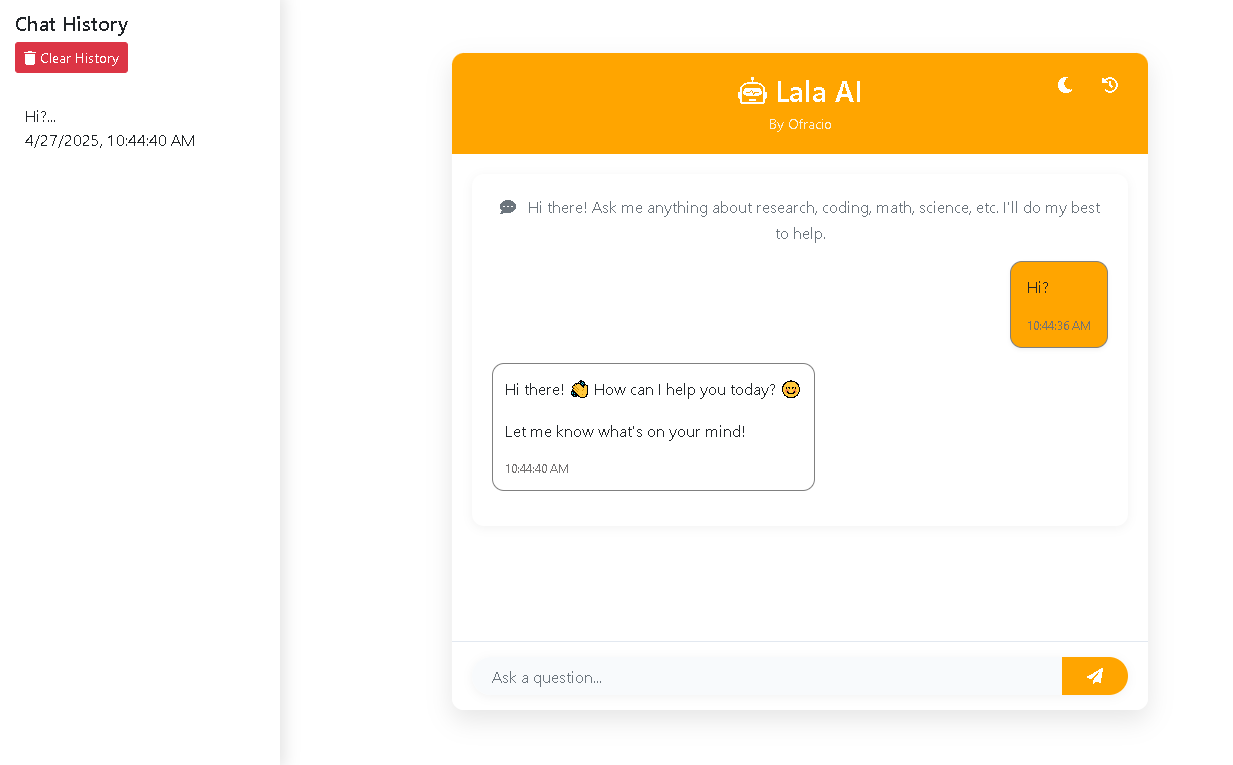Open chat history with the clock icon
1233x765 pixels.
[x=1109, y=85]
